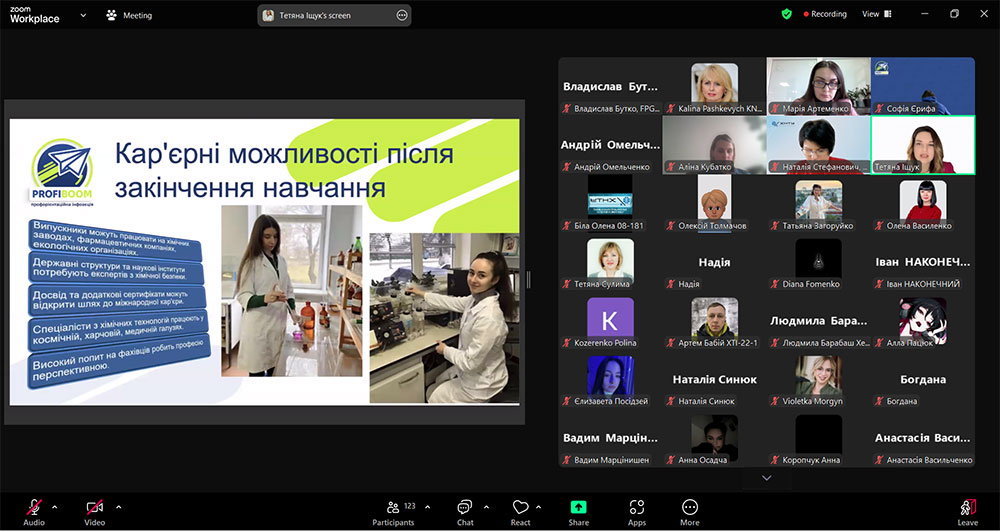Leave the meeting via Leave icon
The image size is (1000, 531).
967,507
